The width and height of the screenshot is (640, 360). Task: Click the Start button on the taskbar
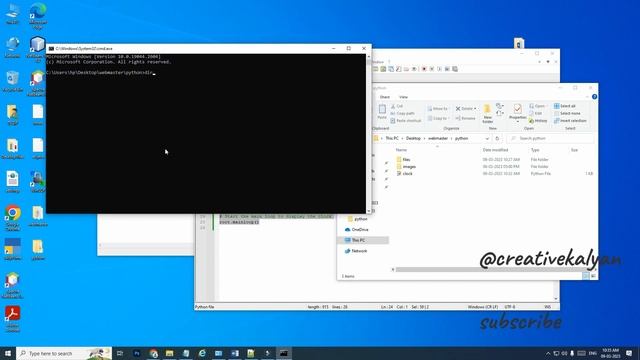coord(8,353)
